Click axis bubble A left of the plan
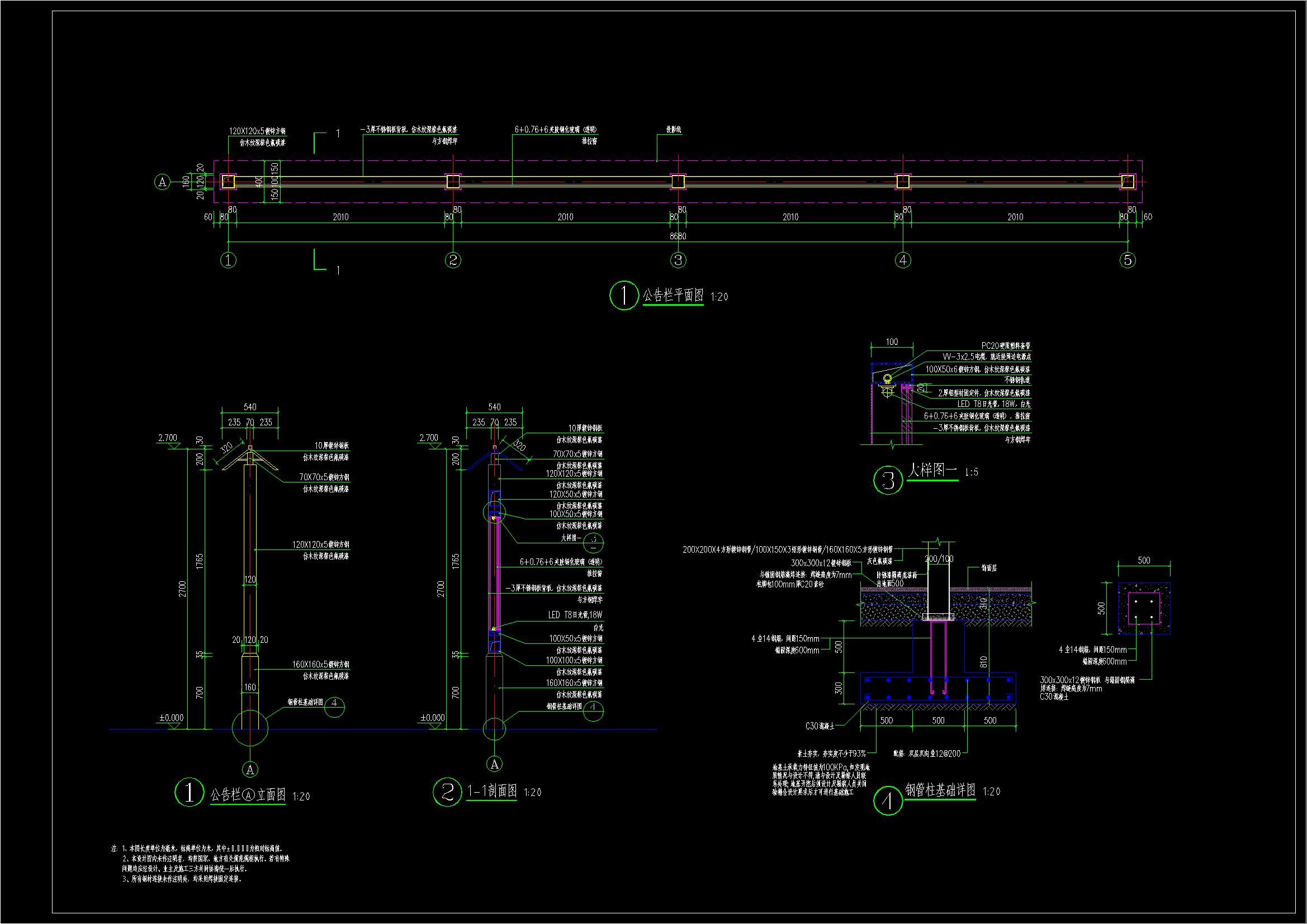 point(162,182)
